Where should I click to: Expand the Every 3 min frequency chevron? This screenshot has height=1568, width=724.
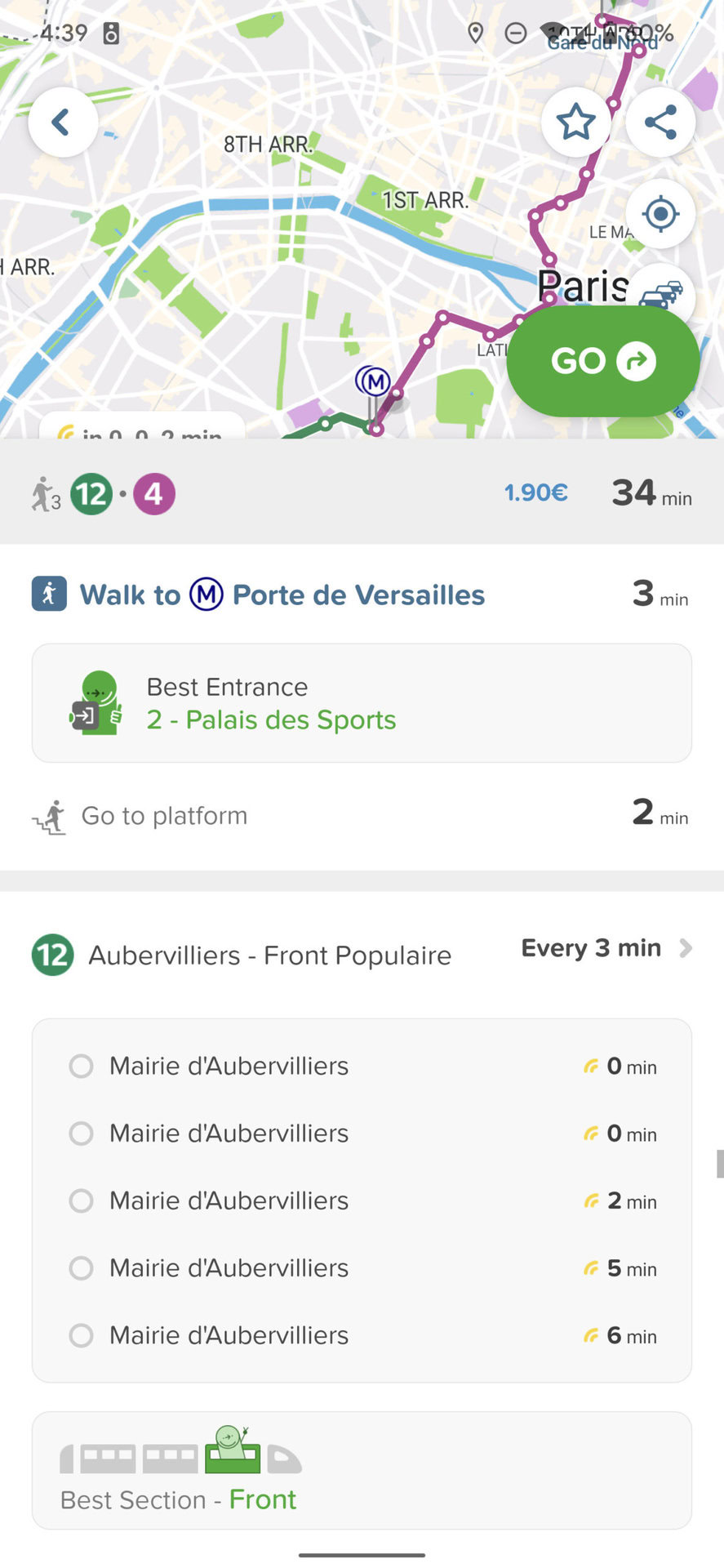[x=686, y=948]
